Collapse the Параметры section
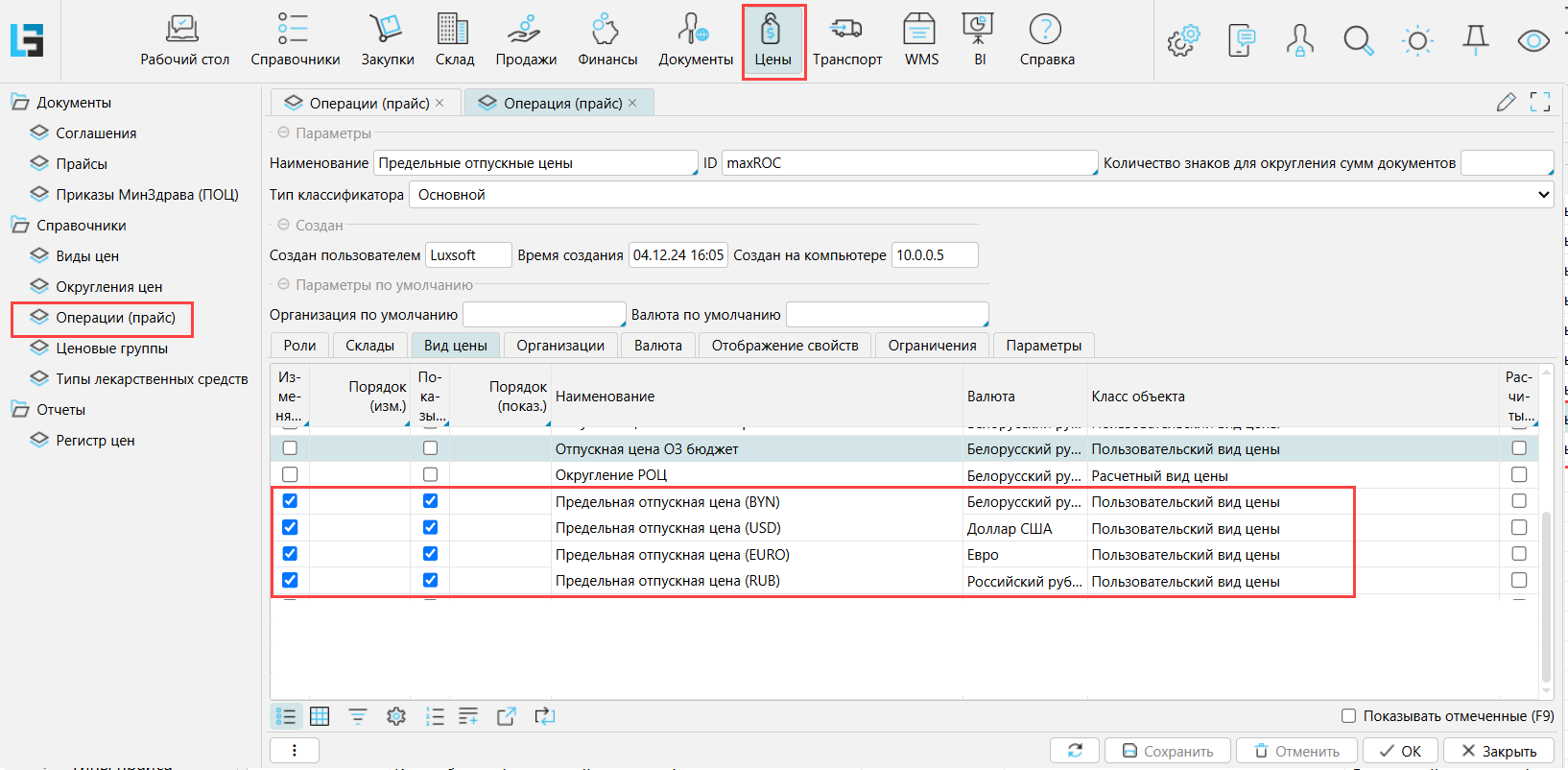Screen dimensions: 1568x770 click(x=284, y=133)
